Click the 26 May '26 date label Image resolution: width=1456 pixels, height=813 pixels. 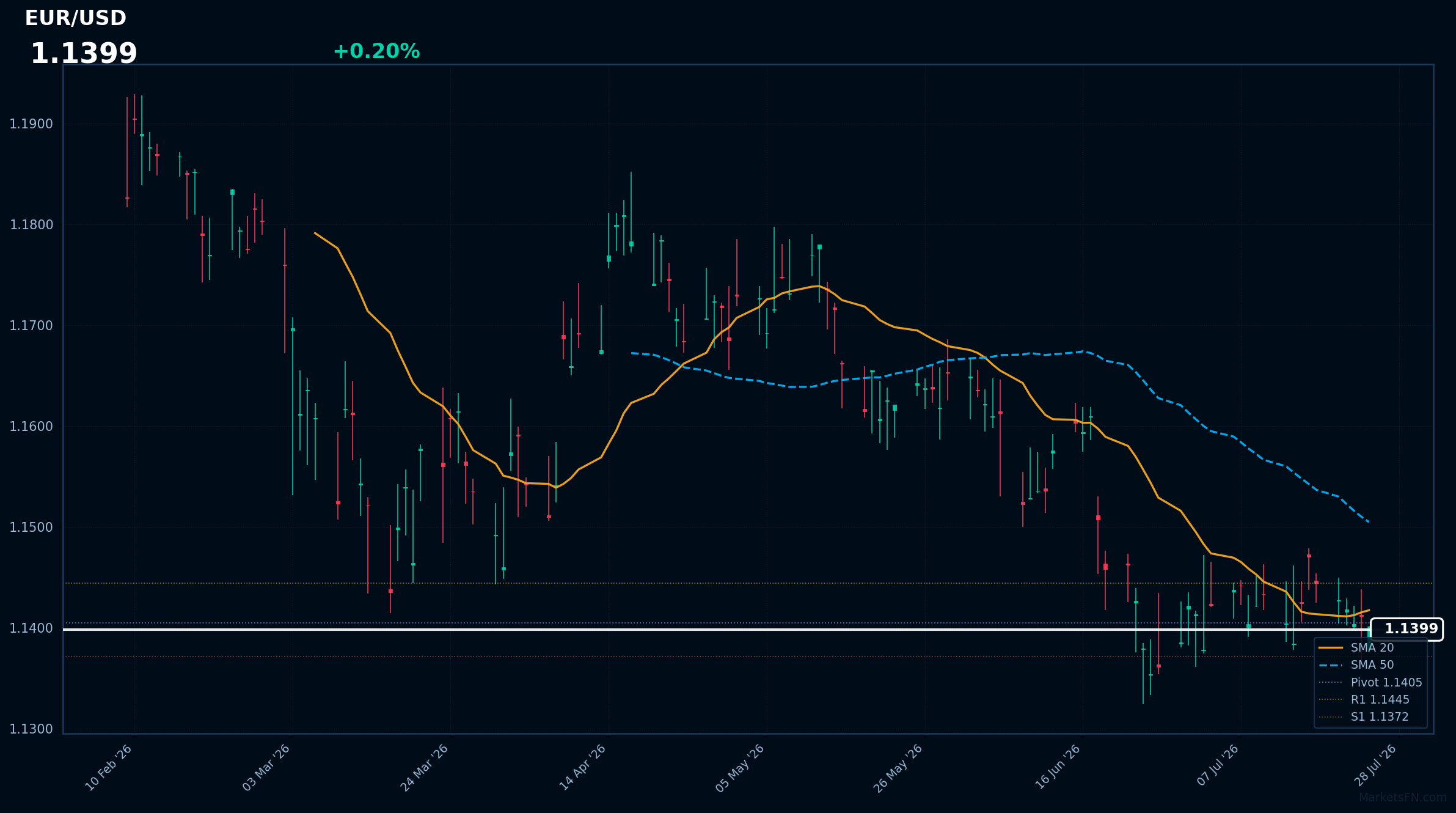click(898, 768)
